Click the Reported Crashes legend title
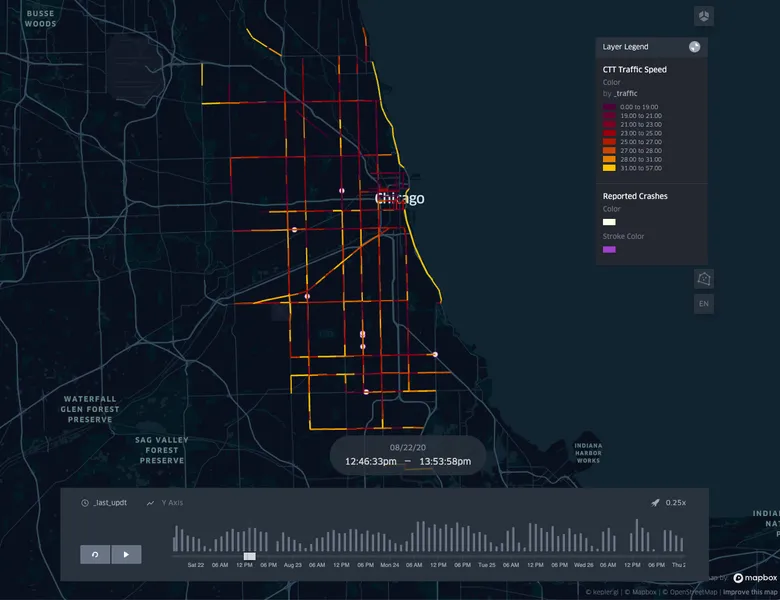Image resolution: width=780 pixels, height=600 pixels. pyautogui.click(x=635, y=196)
